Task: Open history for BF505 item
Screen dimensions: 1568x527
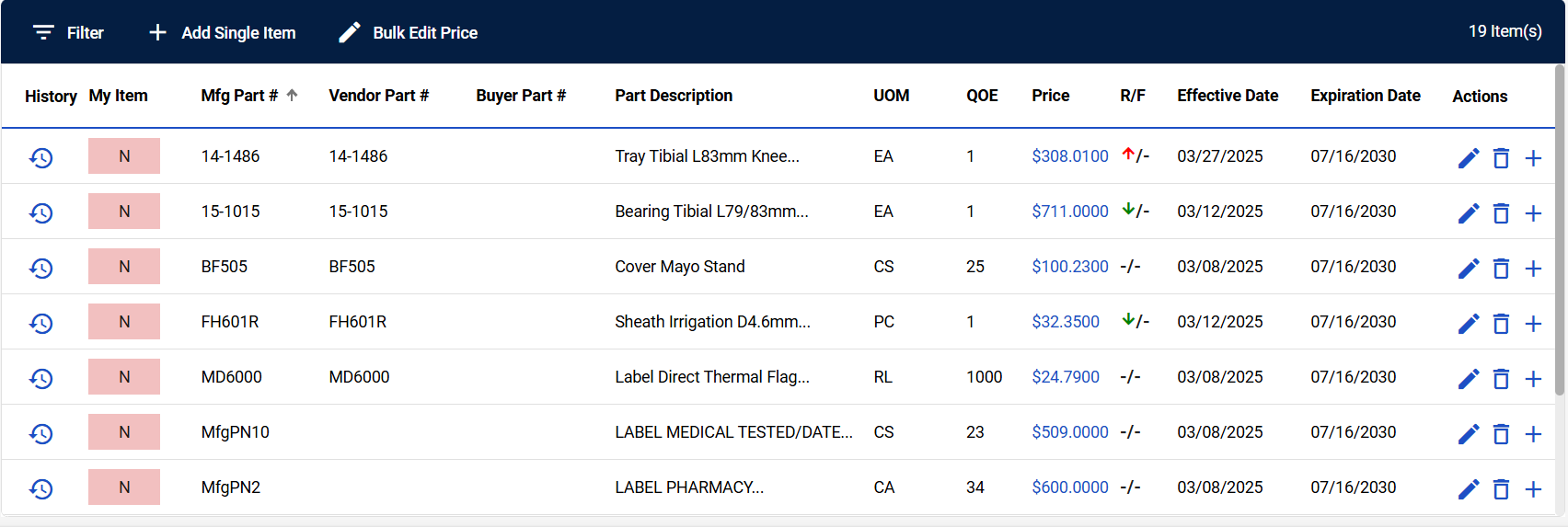Action: coord(40,268)
